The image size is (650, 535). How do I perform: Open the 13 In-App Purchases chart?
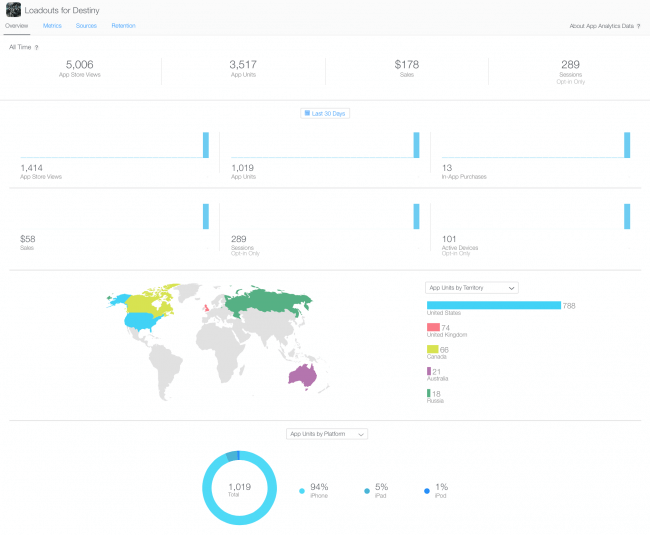click(536, 156)
